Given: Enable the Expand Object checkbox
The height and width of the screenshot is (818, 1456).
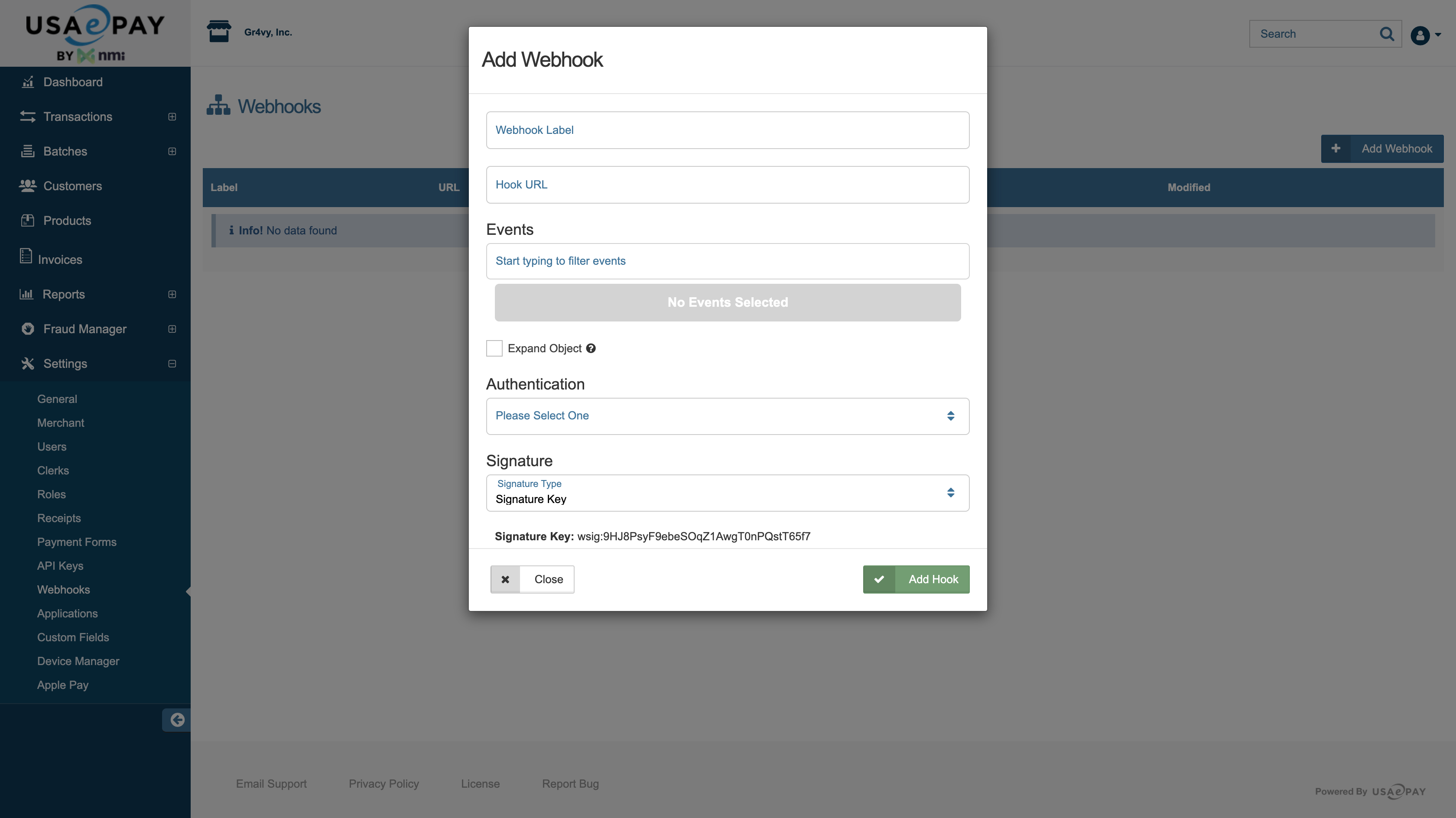Looking at the screenshot, I should point(494,347).
